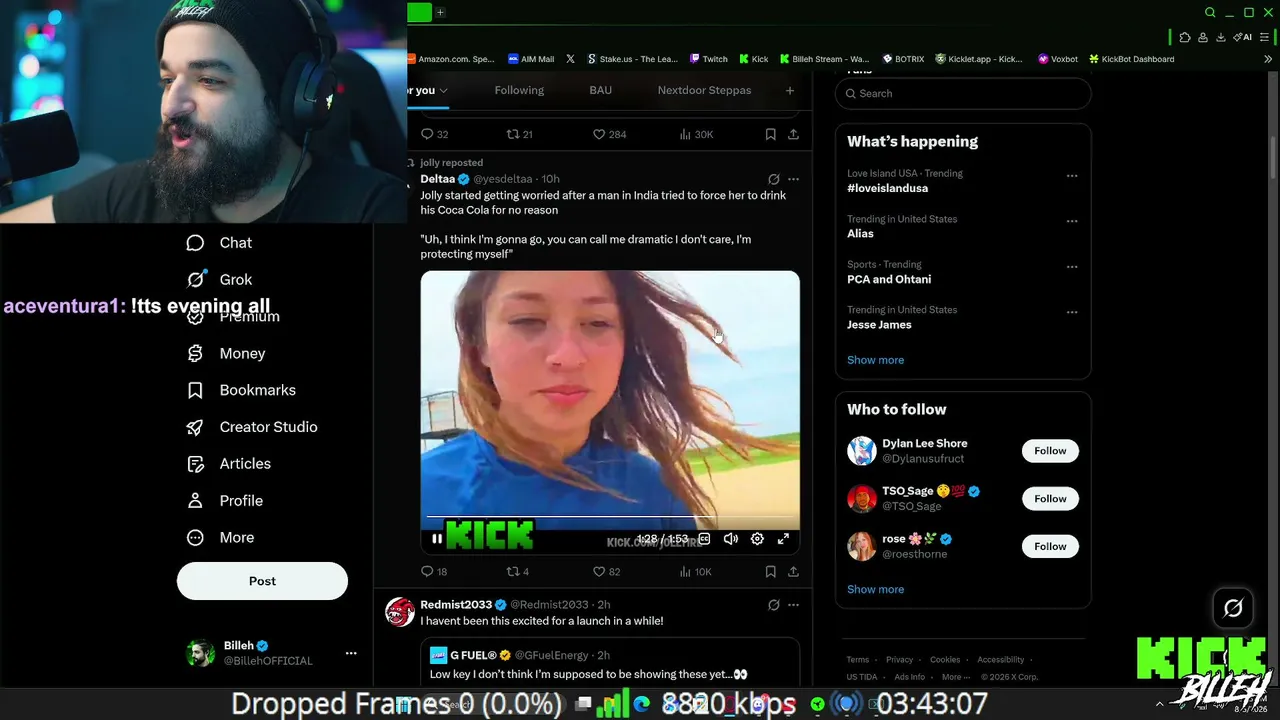Repost the Deltaa post
Viewport: 1280px width, 720px height.
click(517, 571)
